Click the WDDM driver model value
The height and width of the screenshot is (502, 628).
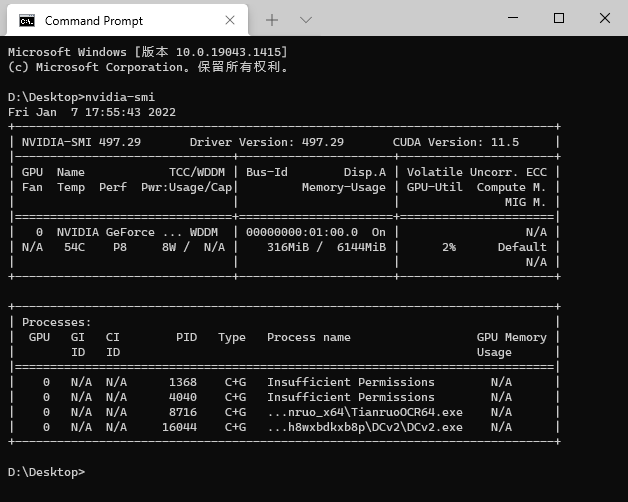click(204, 232)
